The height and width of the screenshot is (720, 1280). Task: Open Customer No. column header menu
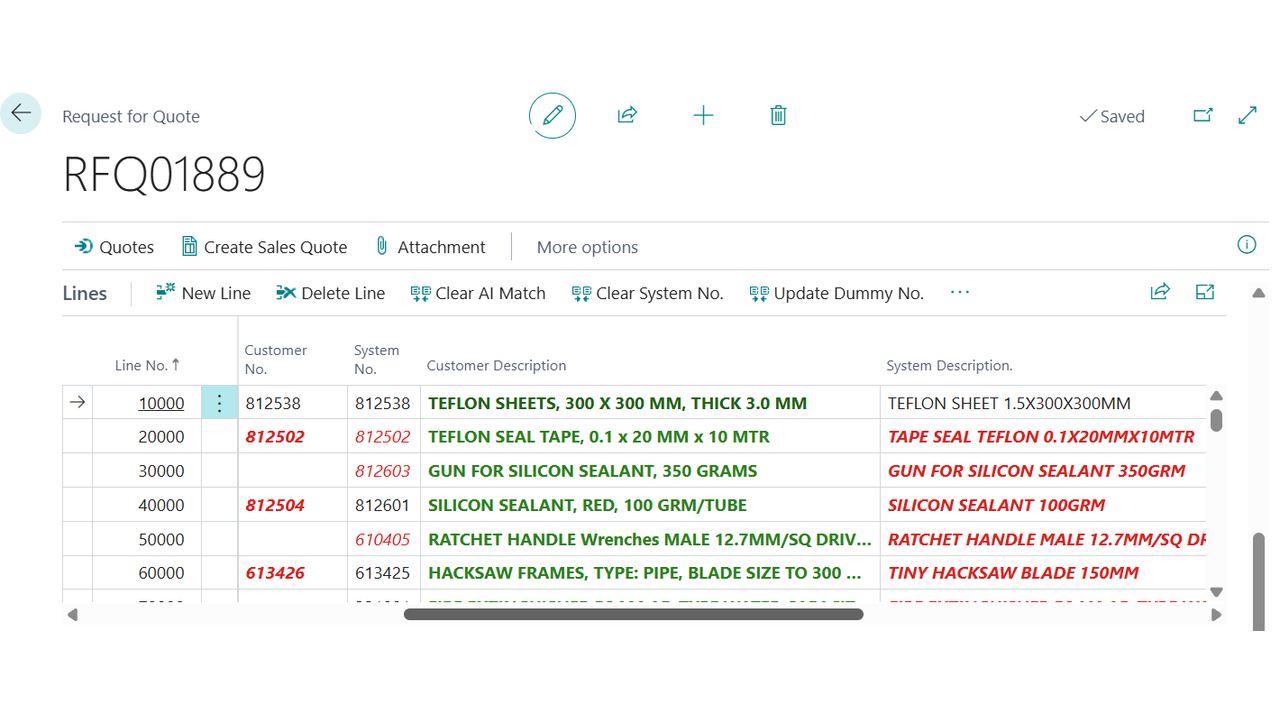276,360
